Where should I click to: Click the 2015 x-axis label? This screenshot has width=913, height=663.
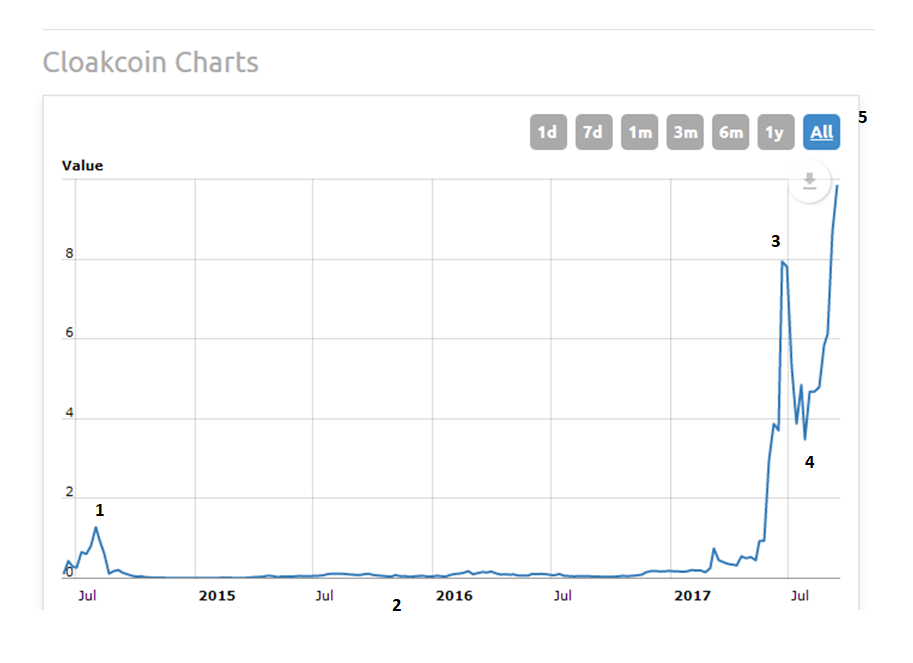click(x=217, y=596)
